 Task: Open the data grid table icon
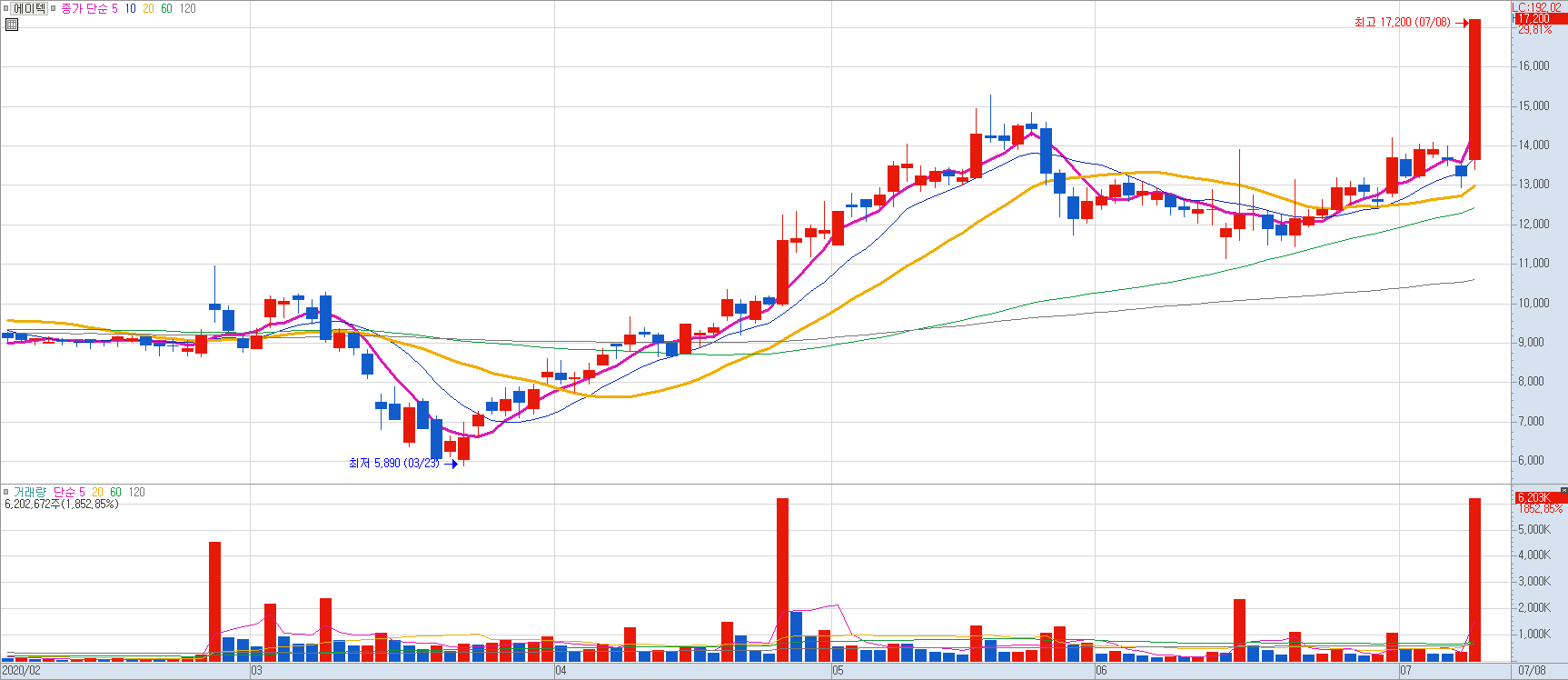coord(12,25)
